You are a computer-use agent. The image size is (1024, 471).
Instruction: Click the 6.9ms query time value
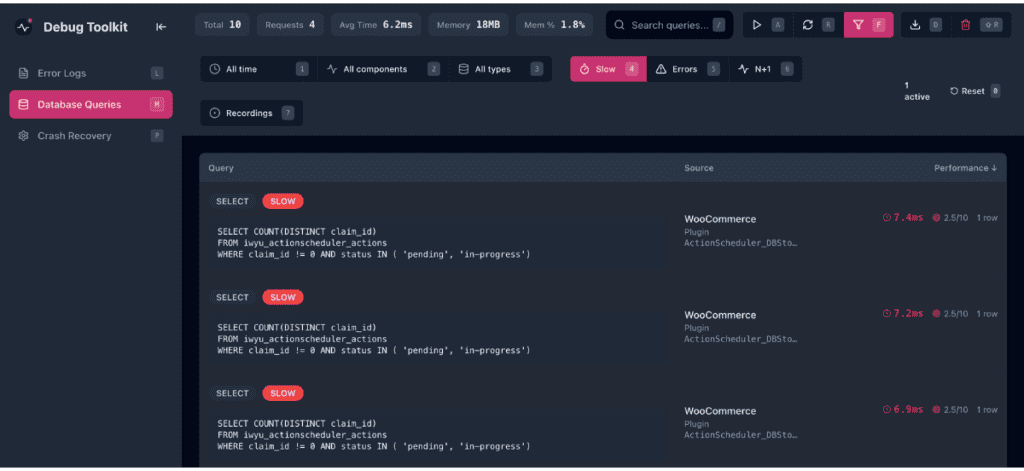(x=908, y=410)
